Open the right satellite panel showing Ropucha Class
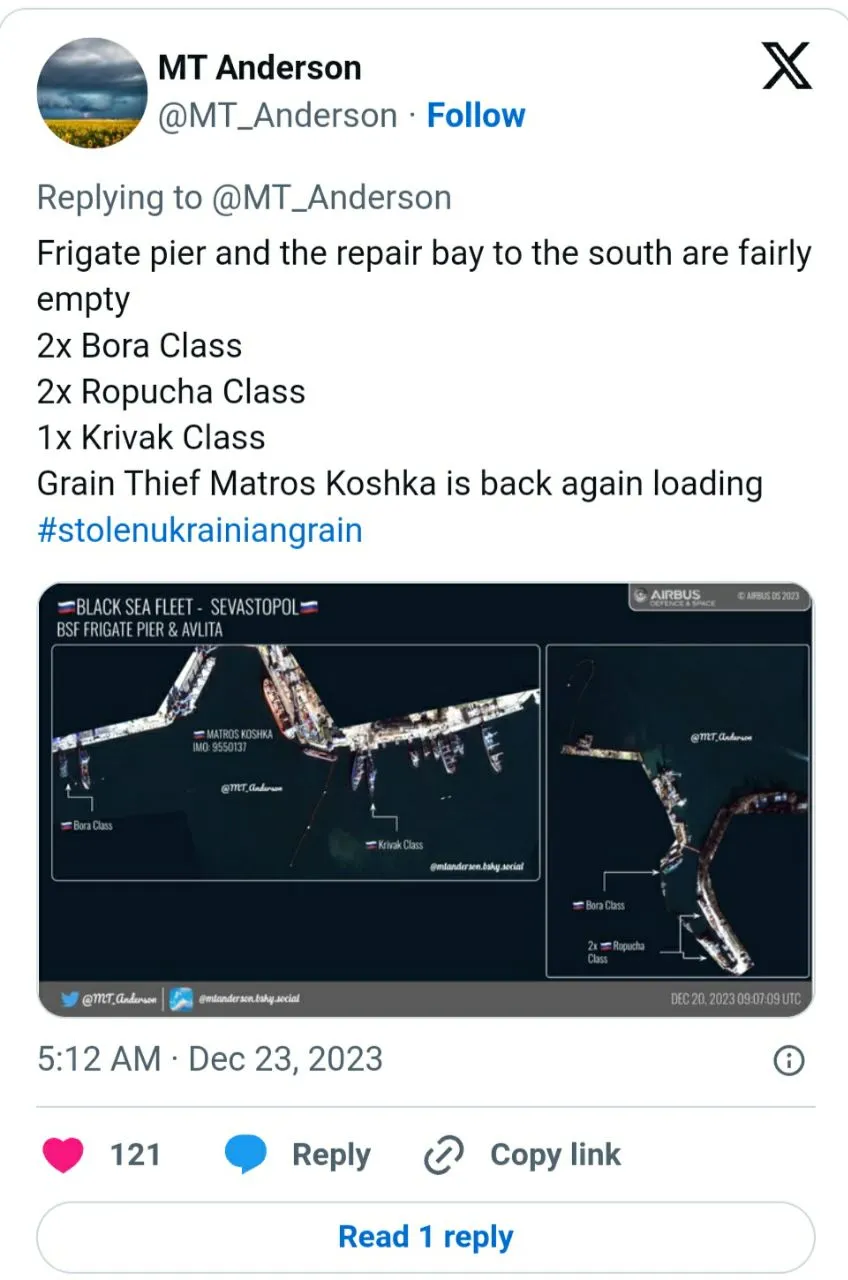 tap(677, 810)
